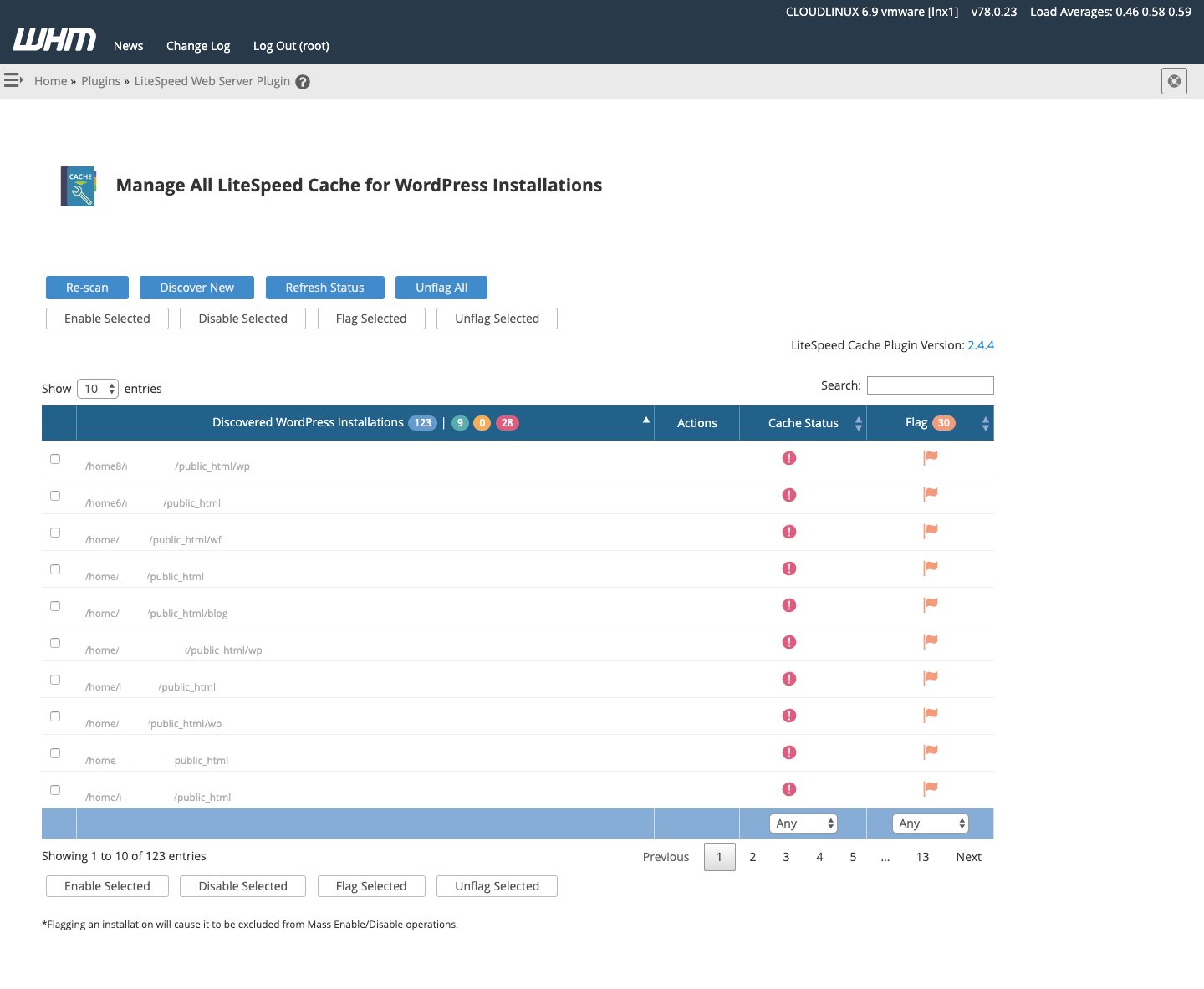This screenshot has width=1204, height=989.
Task: Click the Flag count badge showing 30
Action: [x=944, y=423]
